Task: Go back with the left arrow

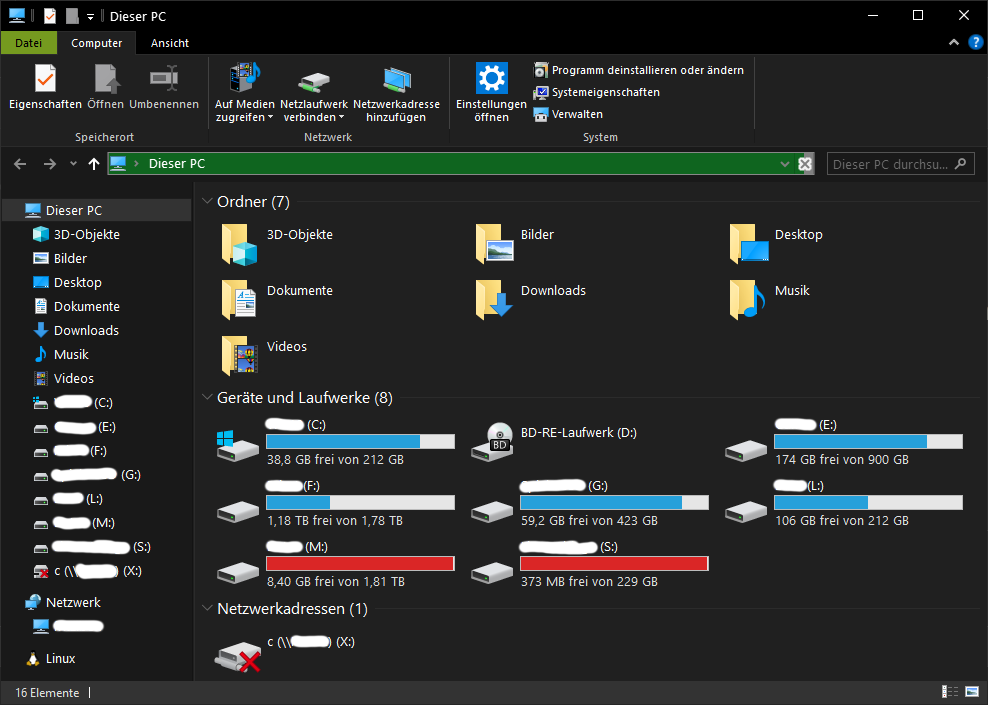Action: pos(20,164)
